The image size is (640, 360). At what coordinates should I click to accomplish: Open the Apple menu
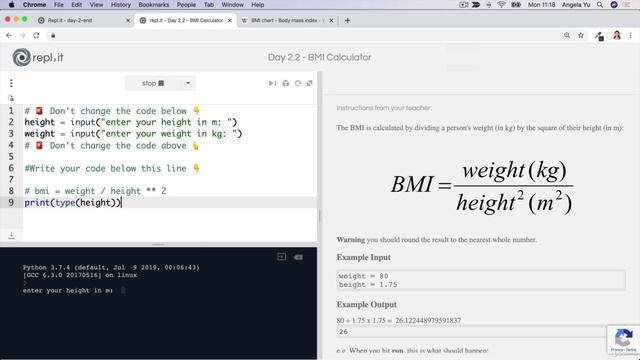(x=11, y=5)
